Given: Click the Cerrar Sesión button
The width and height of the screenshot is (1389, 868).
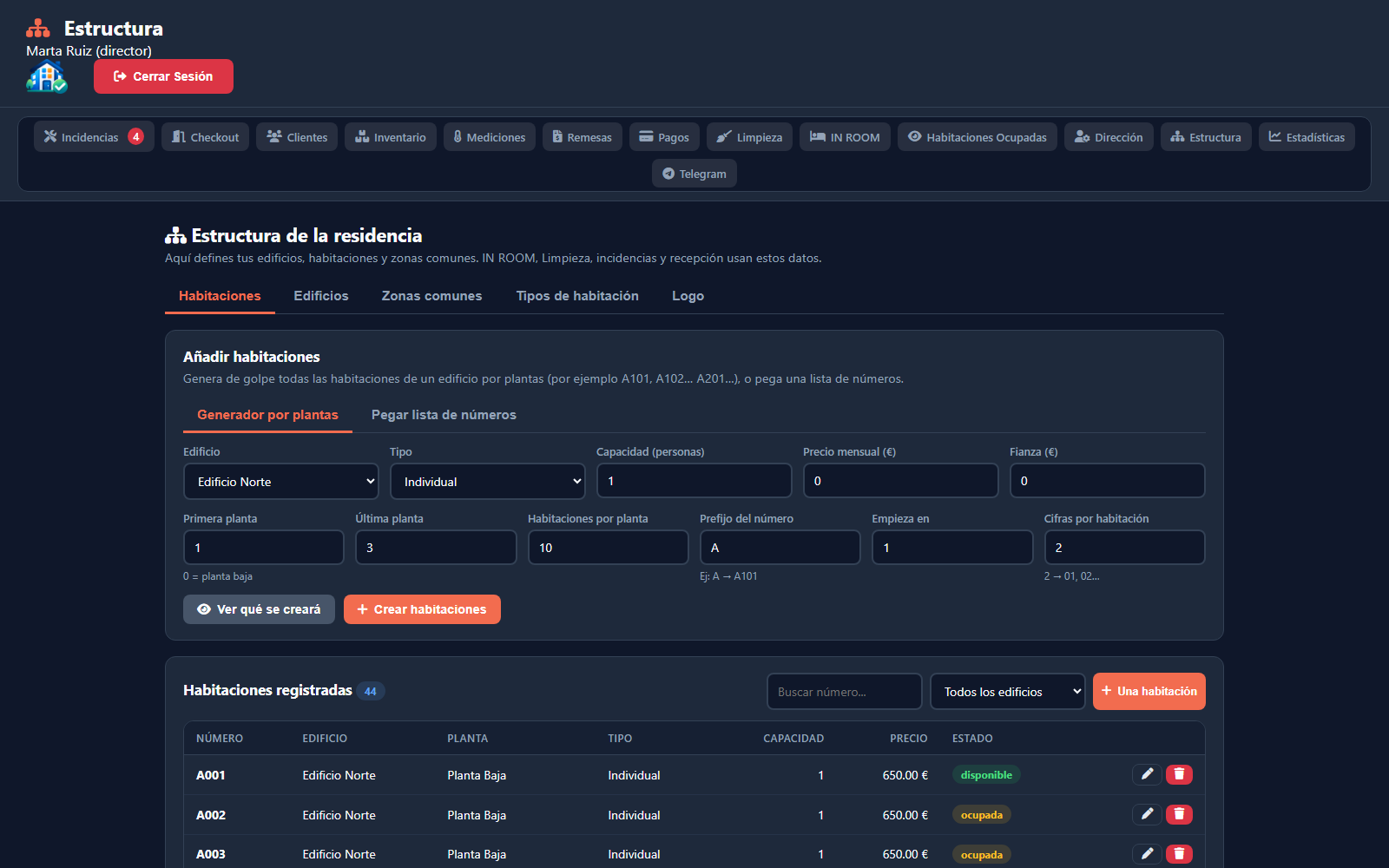Looking at the screenshot, I should pos(163,76).
